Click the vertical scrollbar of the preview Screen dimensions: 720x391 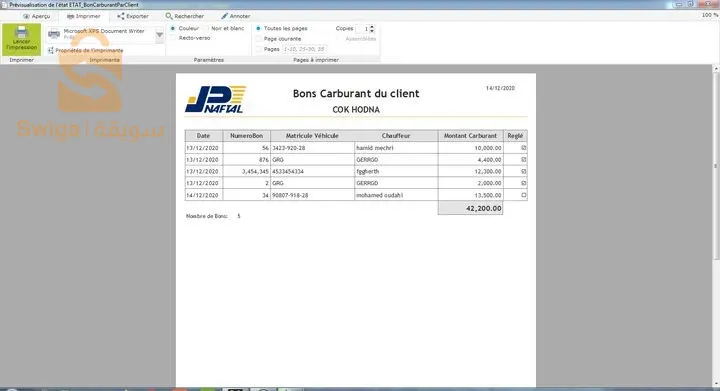coord(716,165)
